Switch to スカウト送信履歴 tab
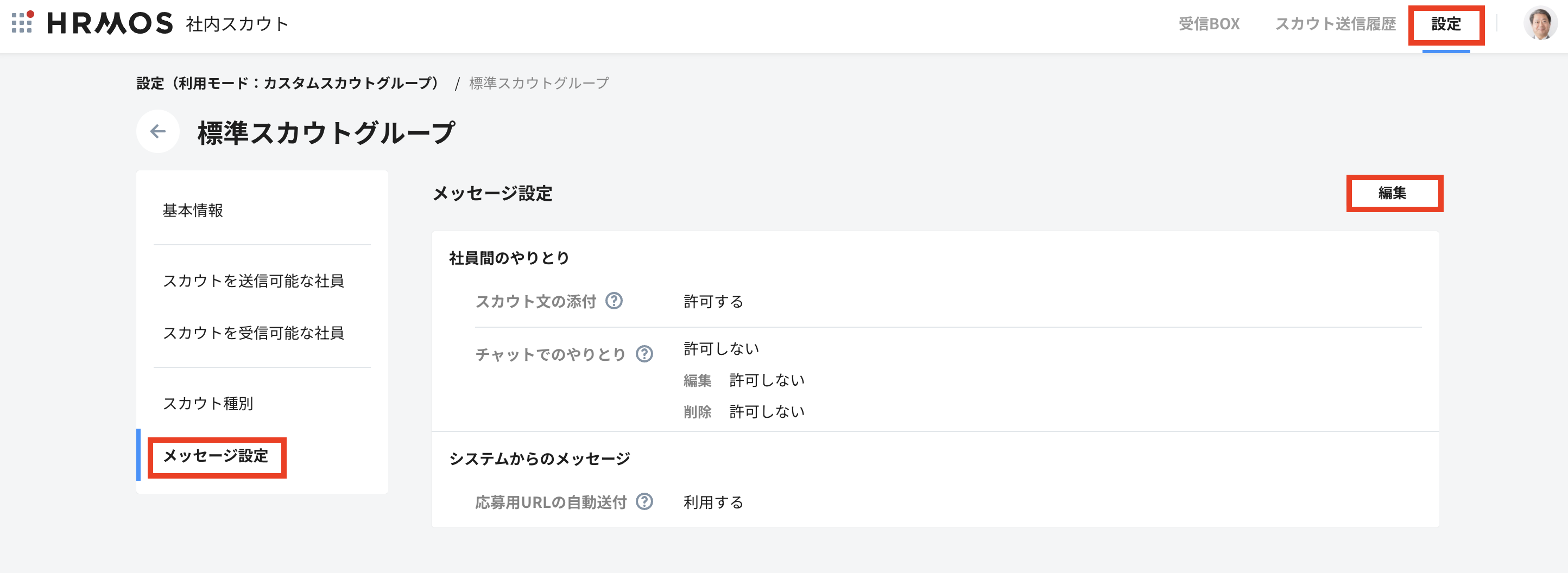Image resolution: width=1568 pixels, height=573 pixels. pyautogui.click(x=1336, y=24)
